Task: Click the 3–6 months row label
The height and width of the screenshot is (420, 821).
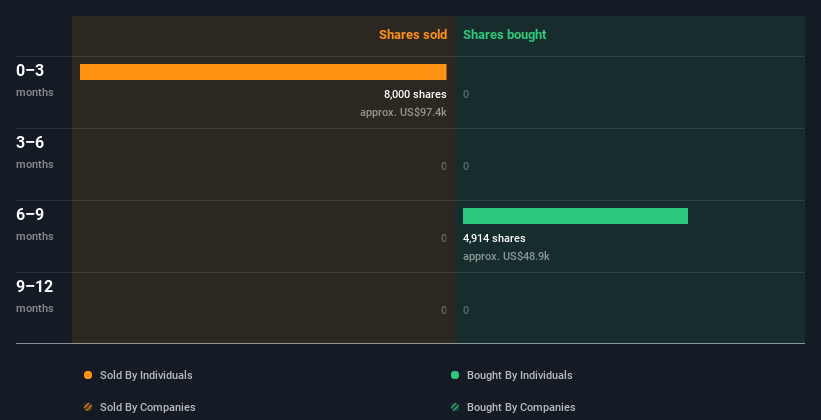Action: pyautogui.click(x=35, y=152)
